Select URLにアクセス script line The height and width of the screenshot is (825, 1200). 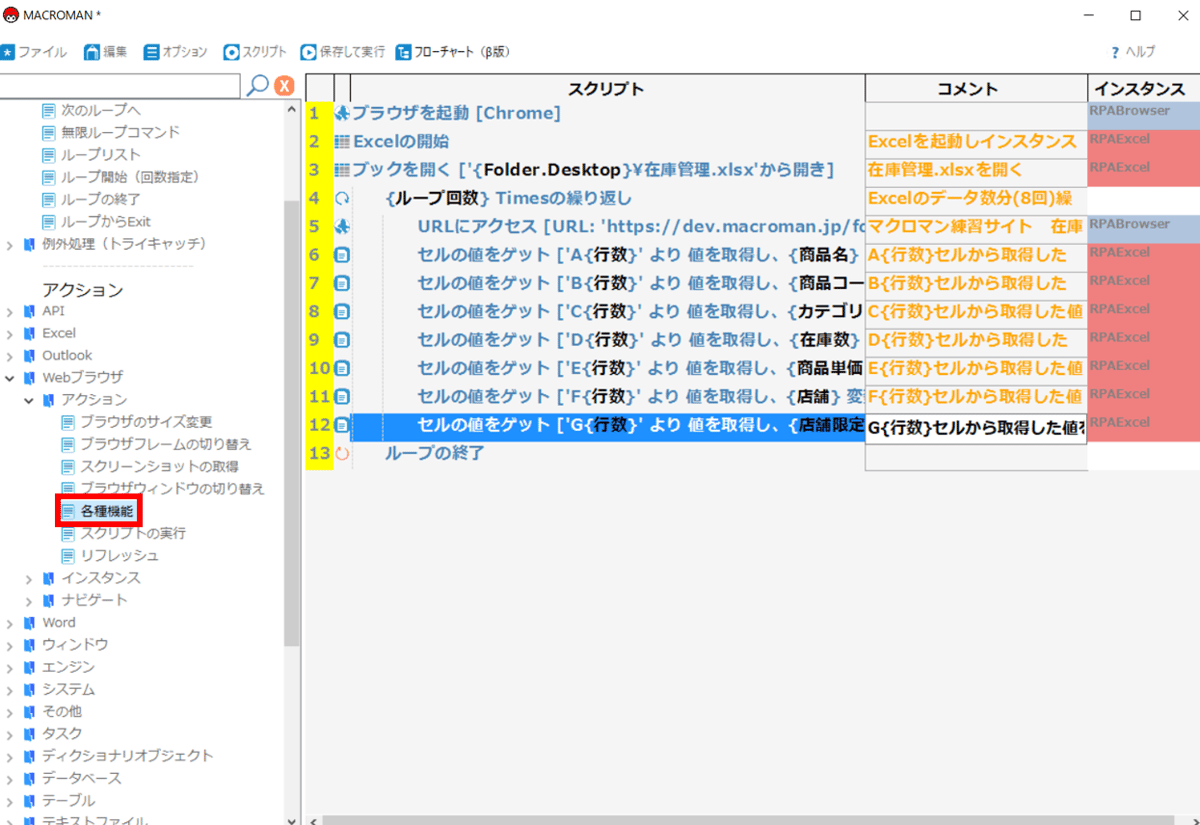(608, 227)
